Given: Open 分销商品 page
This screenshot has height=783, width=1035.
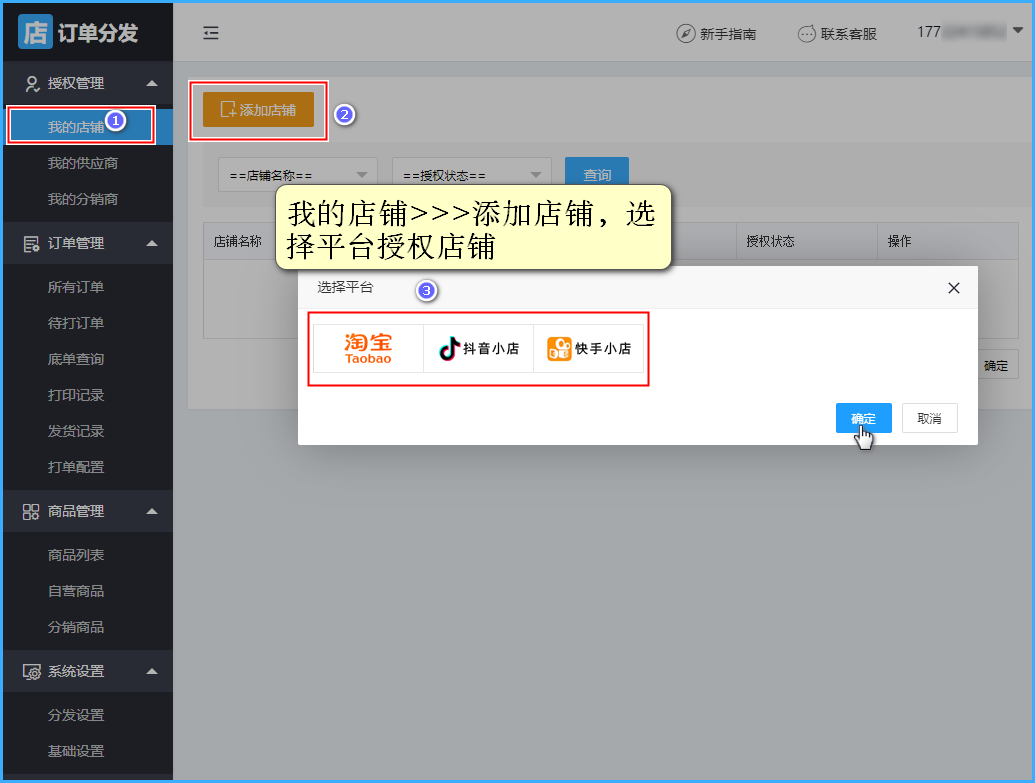Looking at the screenshot, I should click(x=76, y=627).
